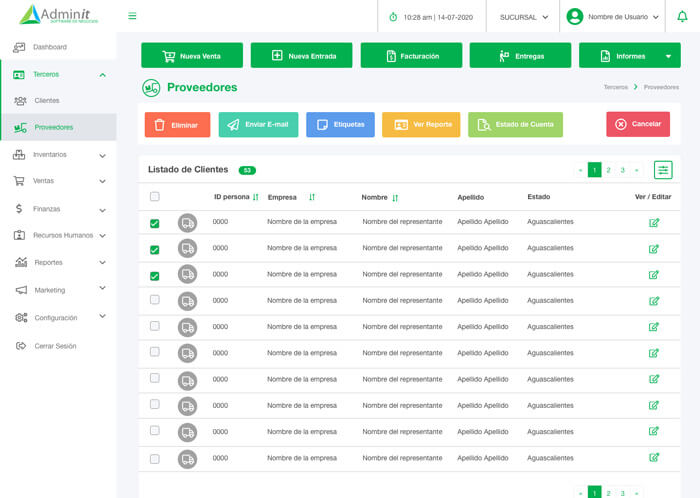Toggle the select-all checkbox in table header

pos(154,196)
